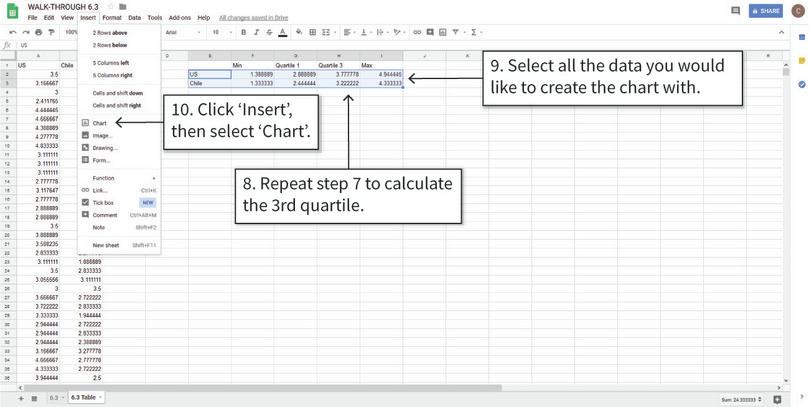
Task: Open the move-to-folder icon
Action: click(122, 6)
